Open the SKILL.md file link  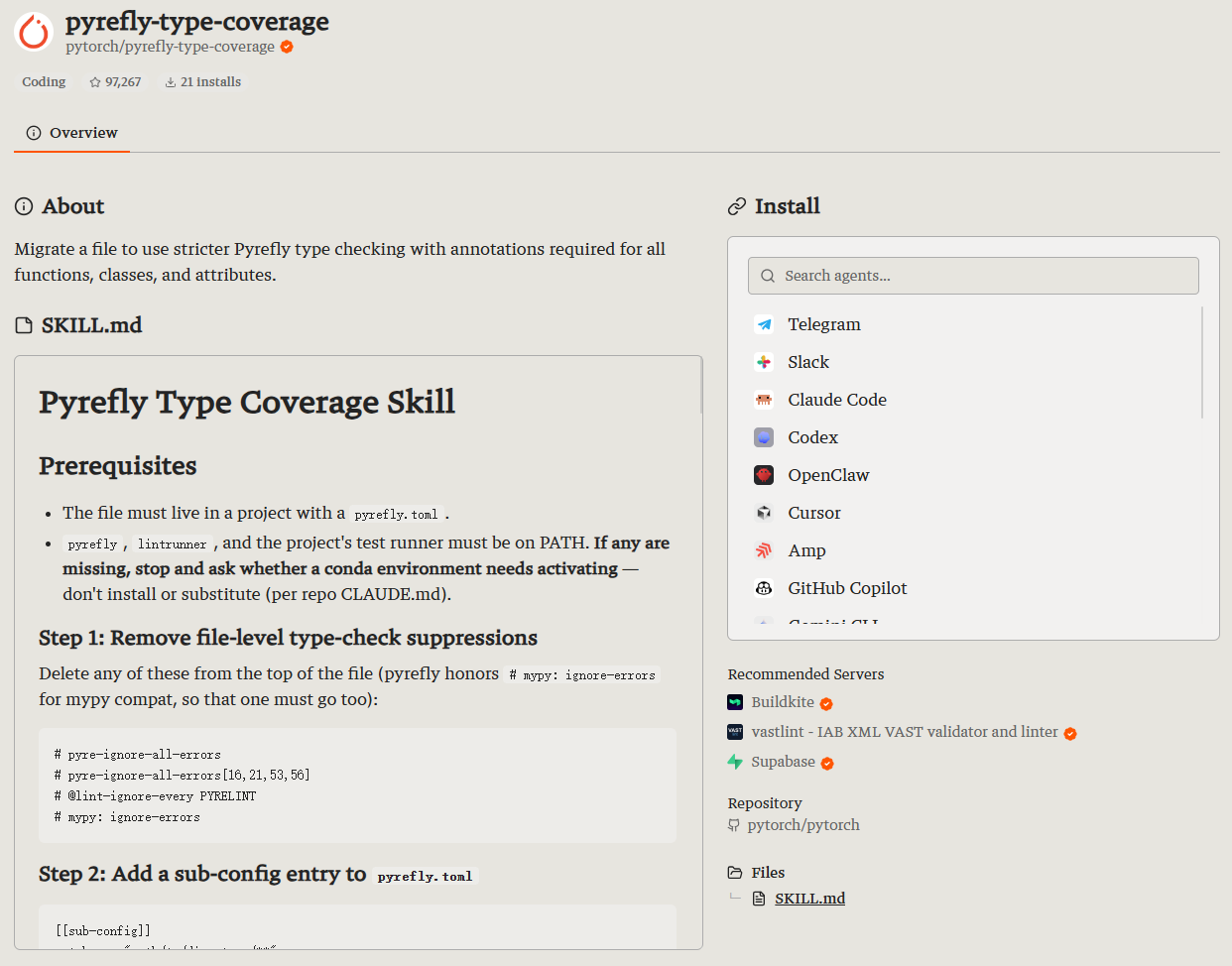point(810,899)
